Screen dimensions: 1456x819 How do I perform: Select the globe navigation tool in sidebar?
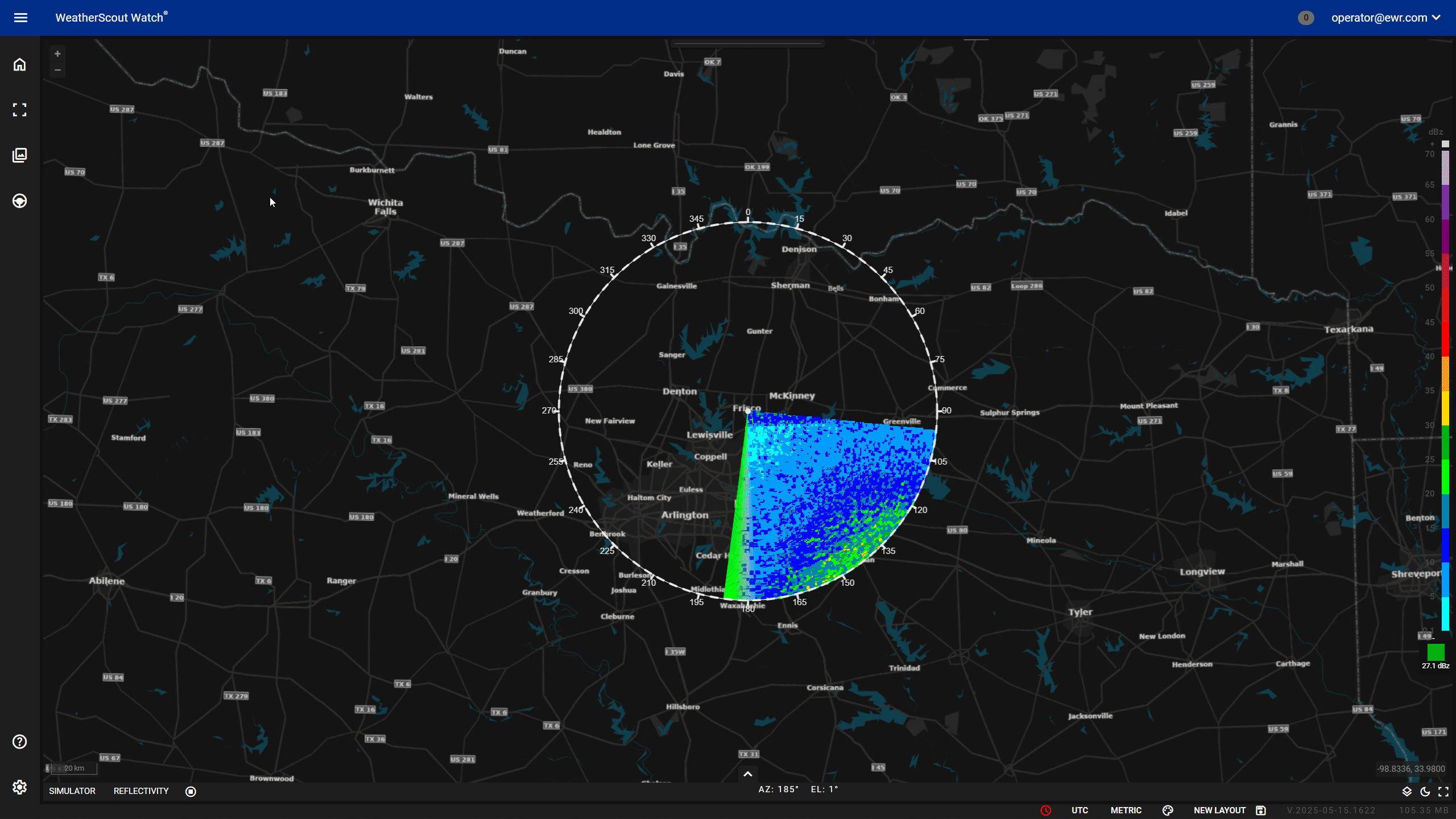pyautogui.click(x=19, y=200)
